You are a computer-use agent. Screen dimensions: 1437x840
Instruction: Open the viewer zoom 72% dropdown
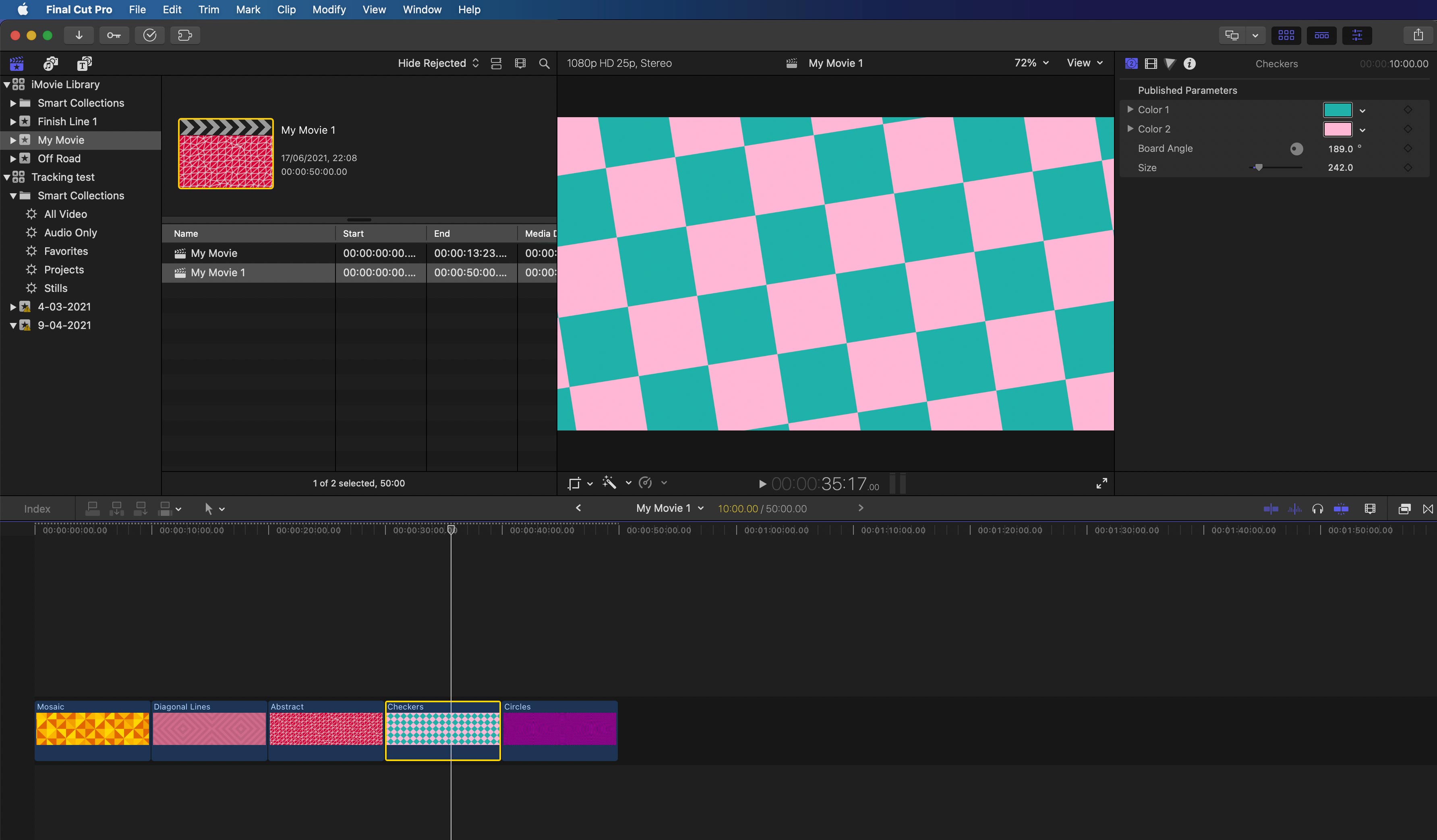tap(1031, 63)
